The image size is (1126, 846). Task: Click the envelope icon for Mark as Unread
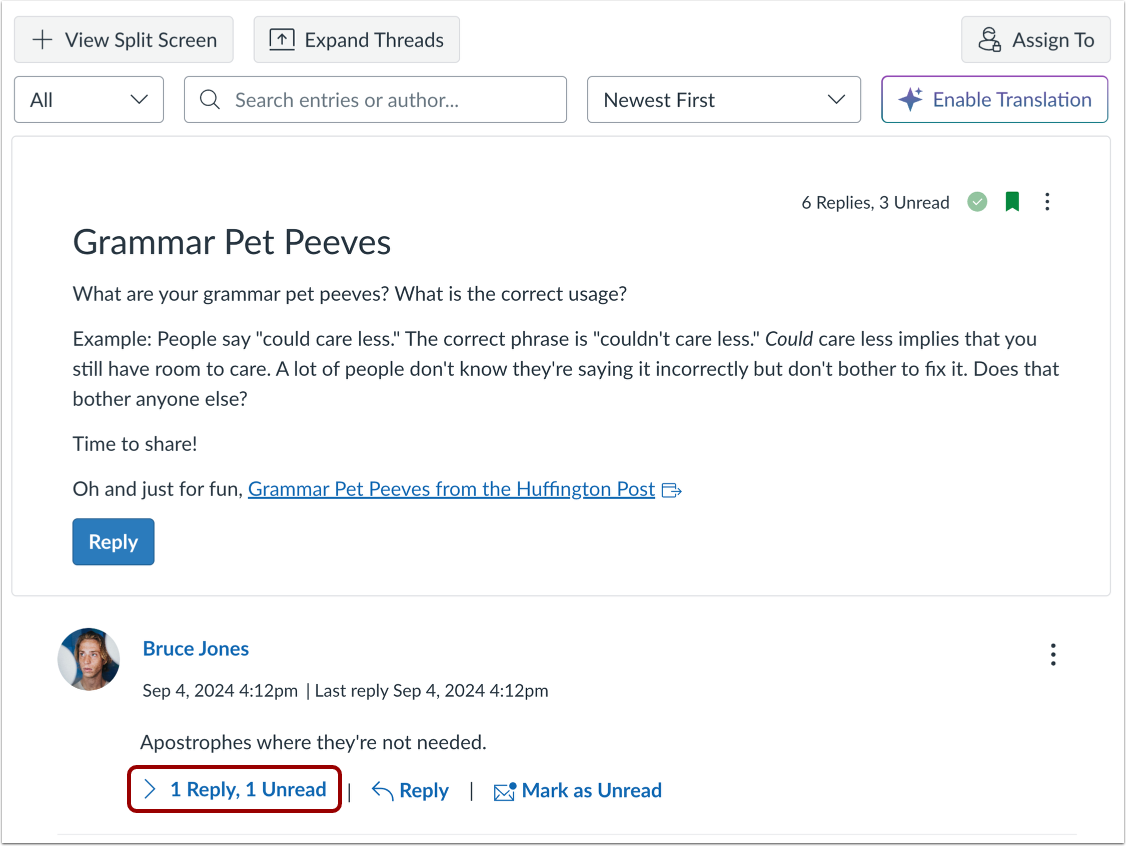pyautogui.click(x=504, y=790)
